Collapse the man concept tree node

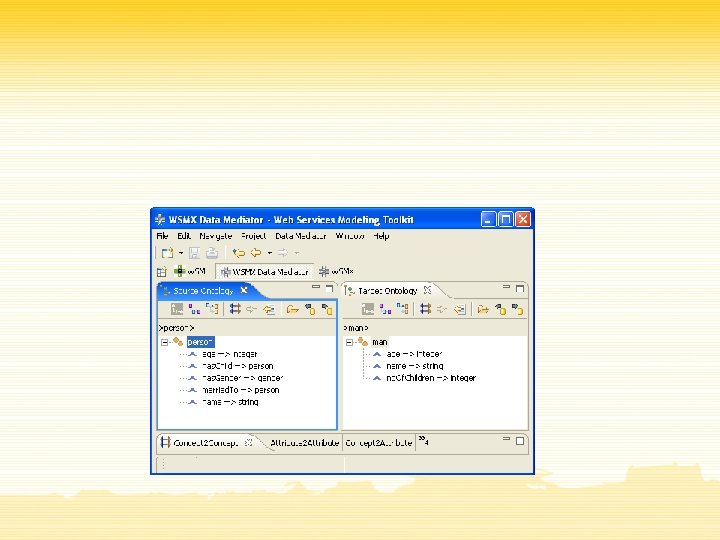349,343
